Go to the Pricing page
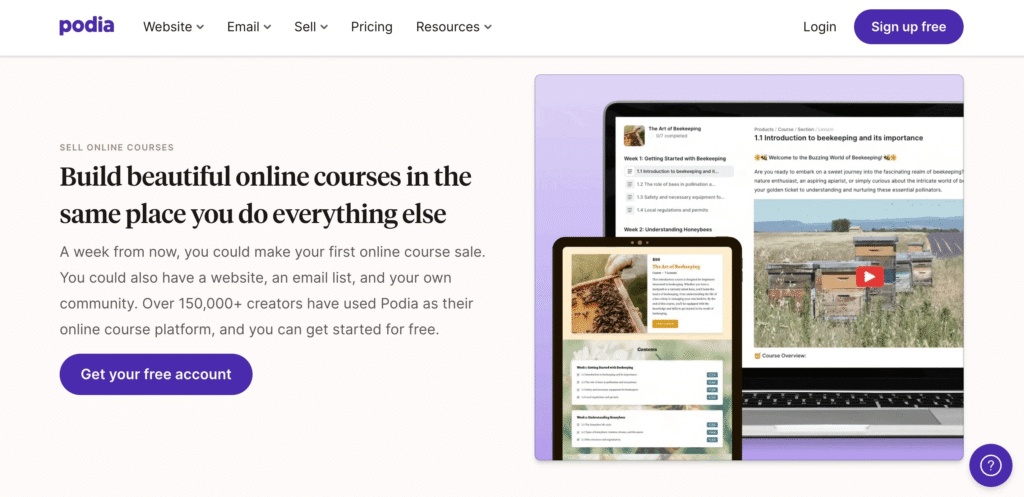Image resolution: width=1024 pixels, height=497 pixels. tap(372, 27)
